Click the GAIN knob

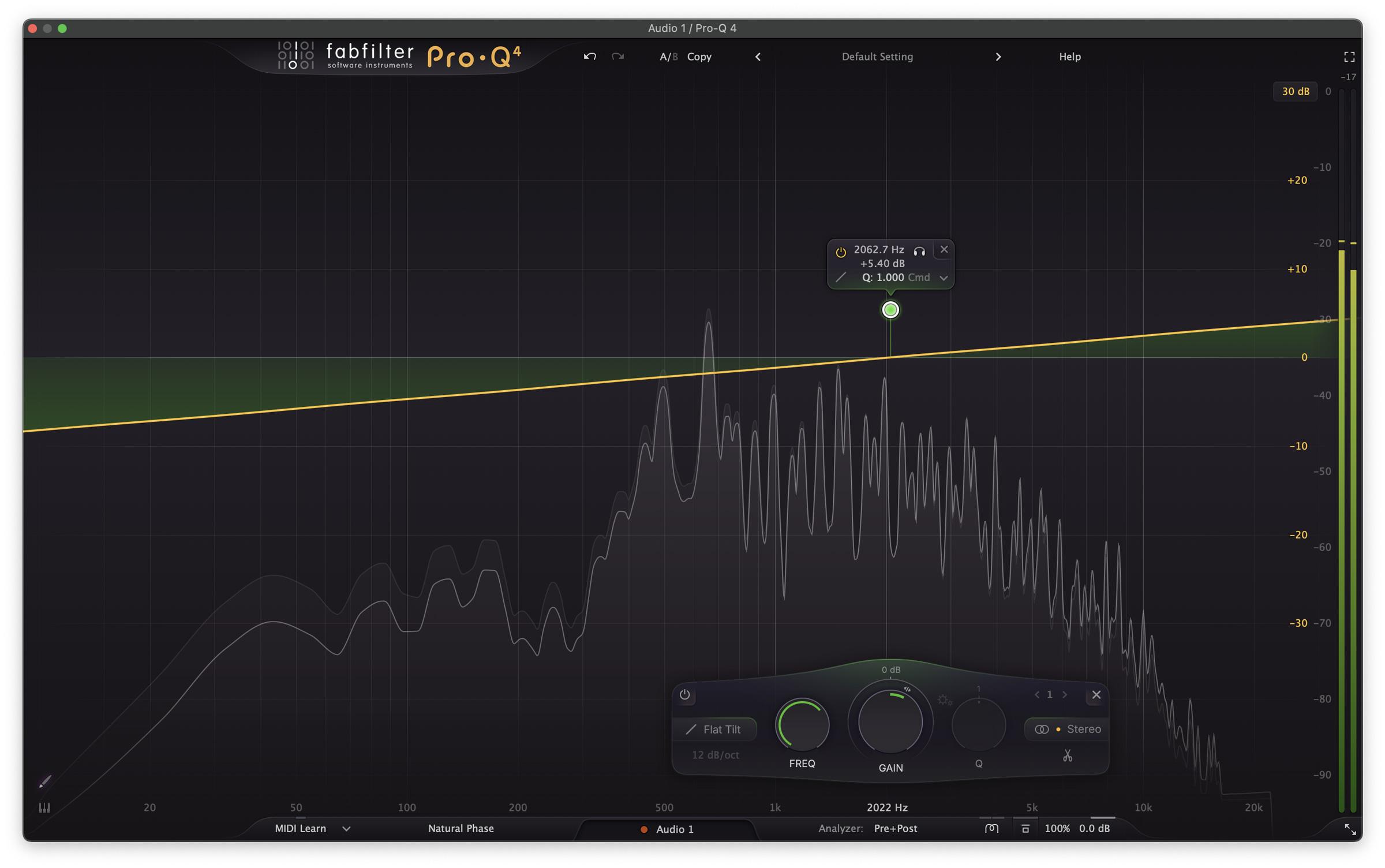[x=890, y=722]
